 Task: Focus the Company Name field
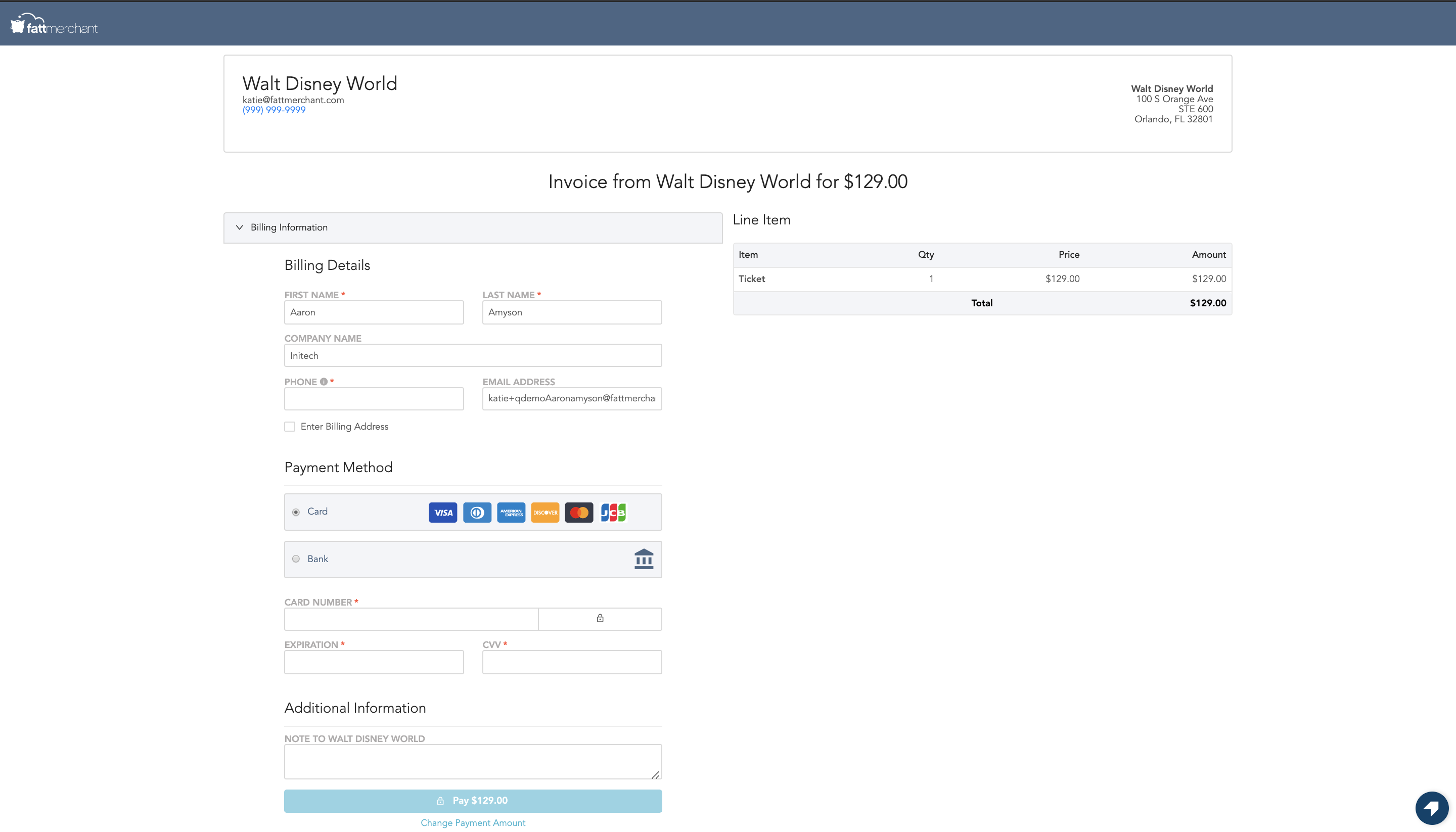click(x=473, y=355)
